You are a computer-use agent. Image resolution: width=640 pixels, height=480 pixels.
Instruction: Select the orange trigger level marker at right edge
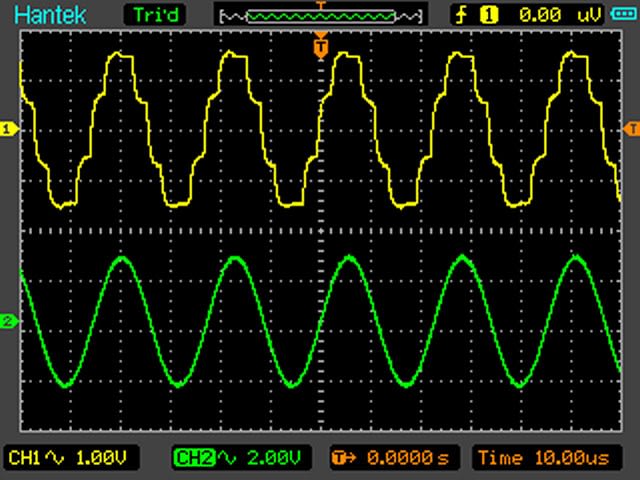pyautogui.click(x=631, y=129)
